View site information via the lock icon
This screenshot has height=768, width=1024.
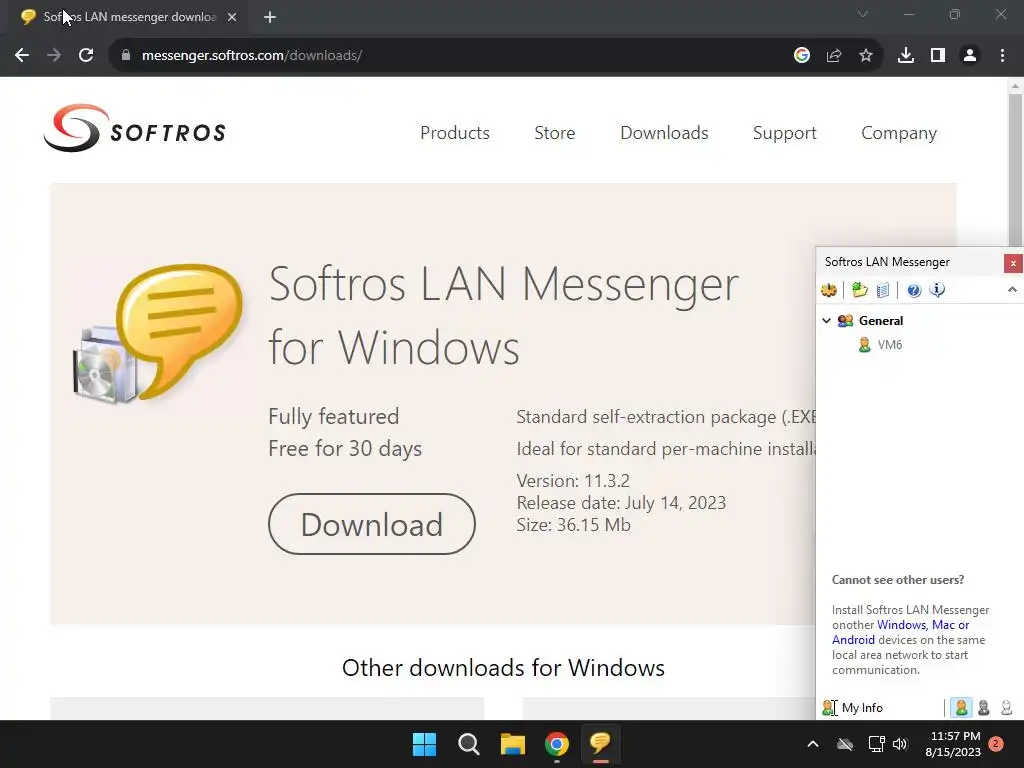click(x=125, y=56)
